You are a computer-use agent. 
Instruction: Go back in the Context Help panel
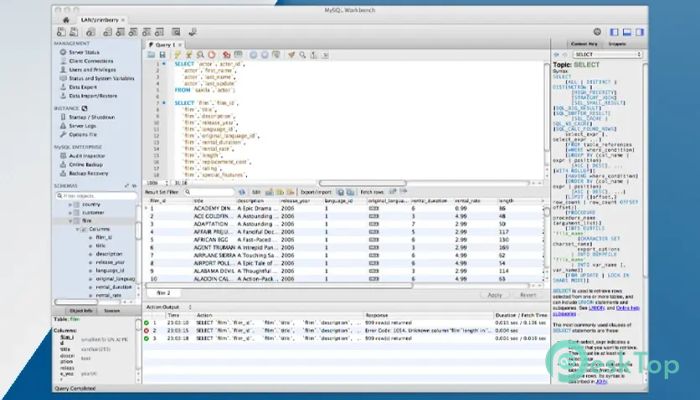(x=556, y=54)
